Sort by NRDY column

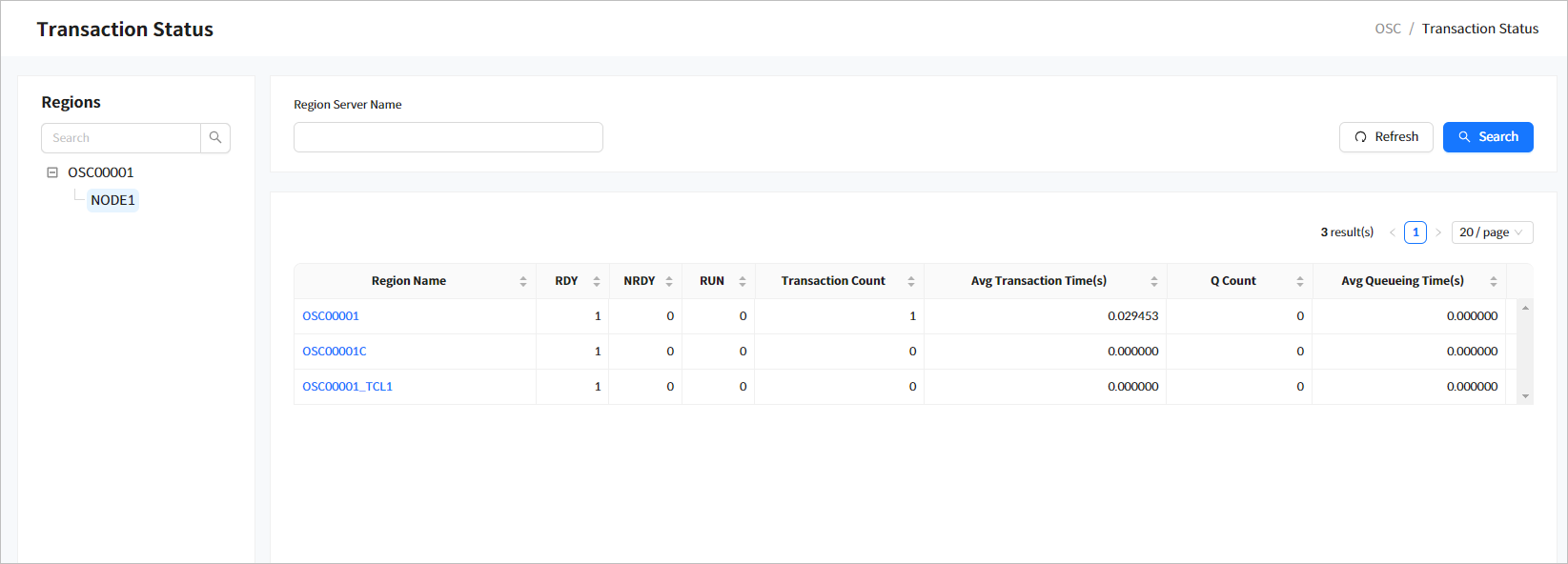(669, 281)
